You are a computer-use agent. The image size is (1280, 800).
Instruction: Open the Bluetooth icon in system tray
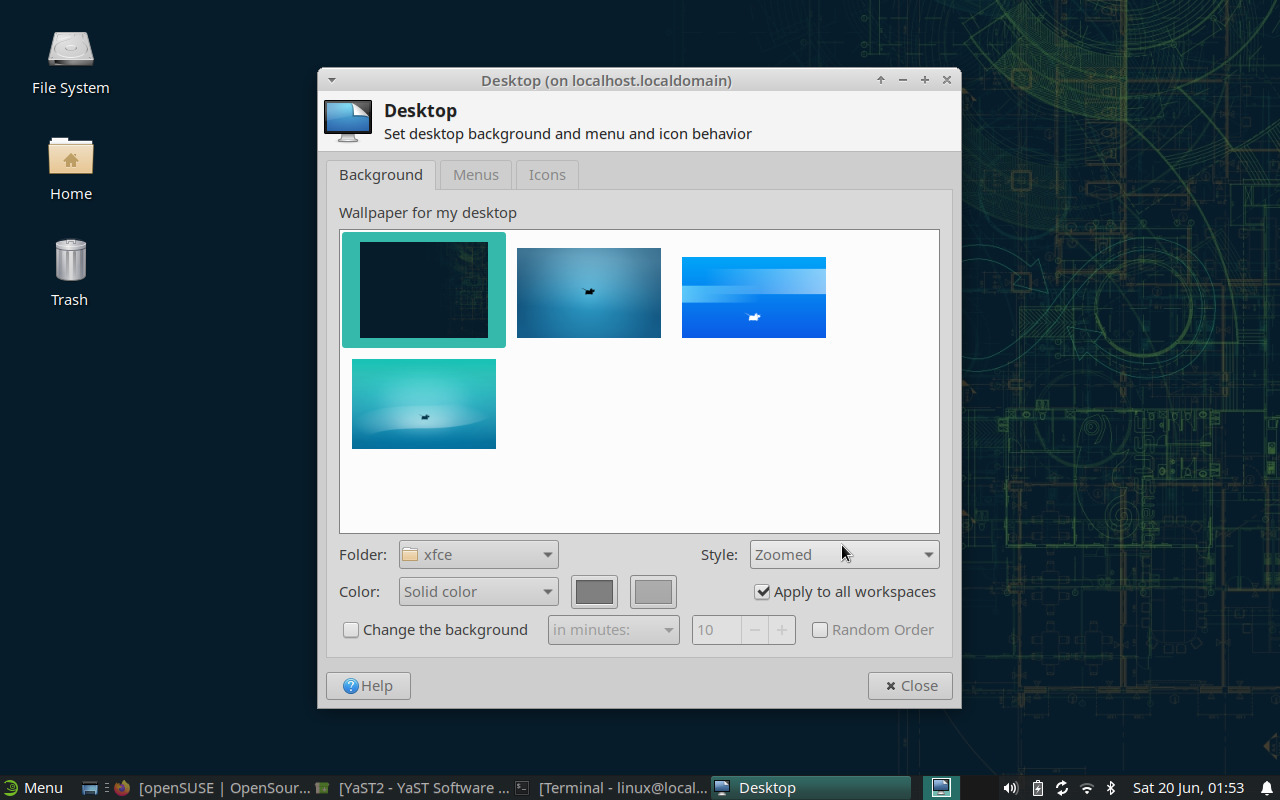[x=1111, y=787]
